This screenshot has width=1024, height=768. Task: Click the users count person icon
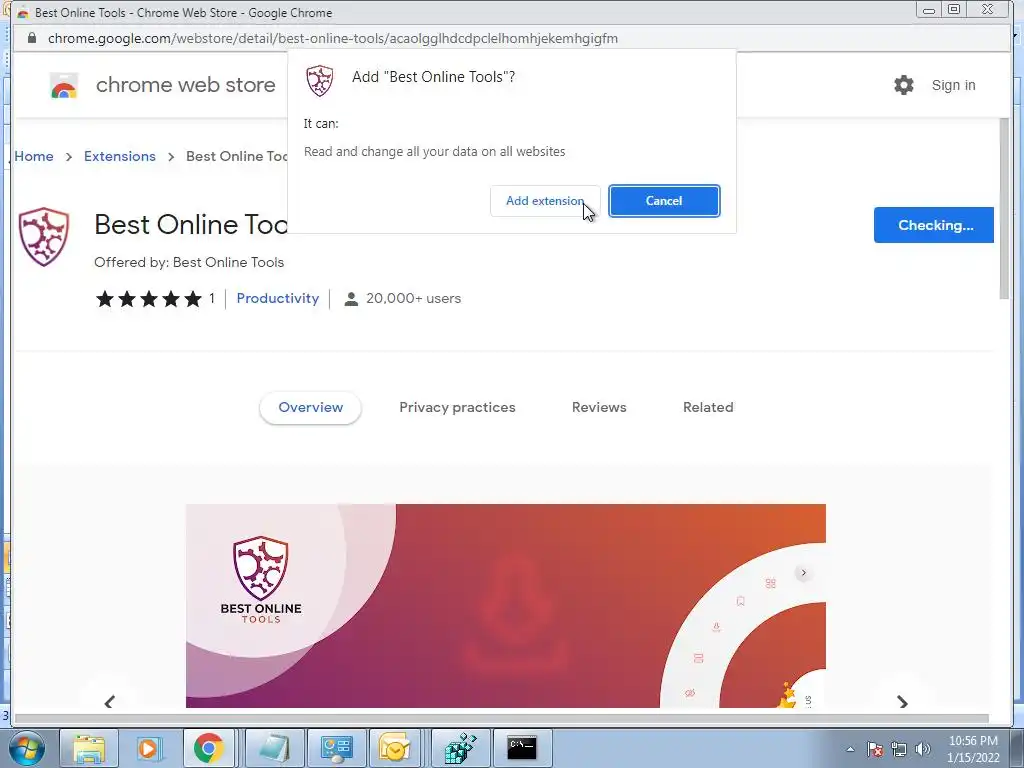351,299
